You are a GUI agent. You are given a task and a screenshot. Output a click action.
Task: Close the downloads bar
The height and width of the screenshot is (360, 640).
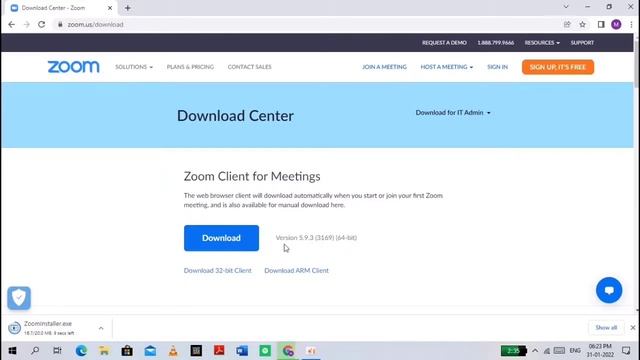[x=633, y=328]
